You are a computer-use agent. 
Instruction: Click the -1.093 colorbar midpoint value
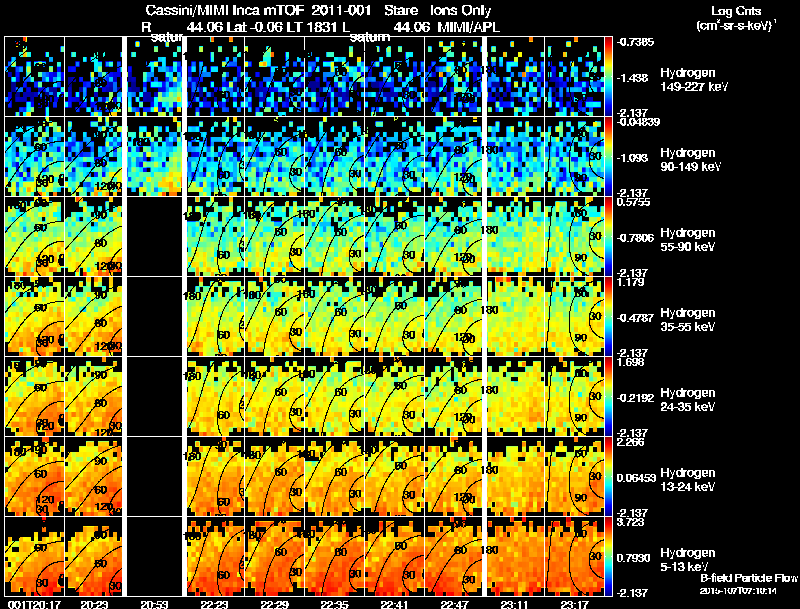point(632,158)
